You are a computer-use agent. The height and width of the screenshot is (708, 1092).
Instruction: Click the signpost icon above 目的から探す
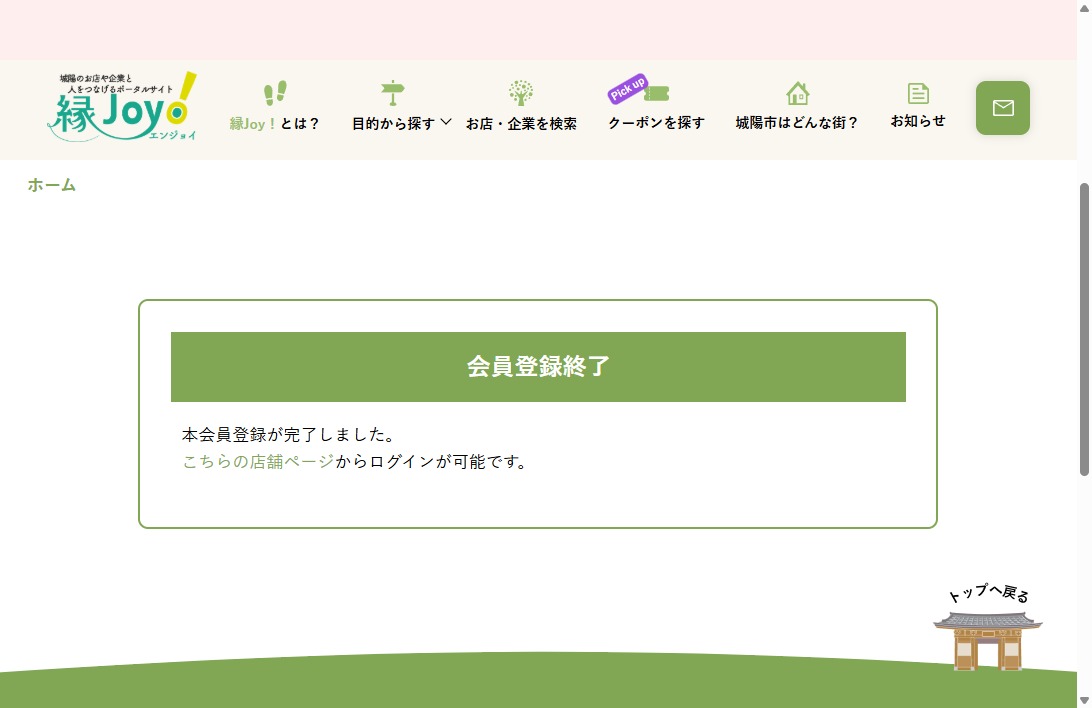pos(393,93)
